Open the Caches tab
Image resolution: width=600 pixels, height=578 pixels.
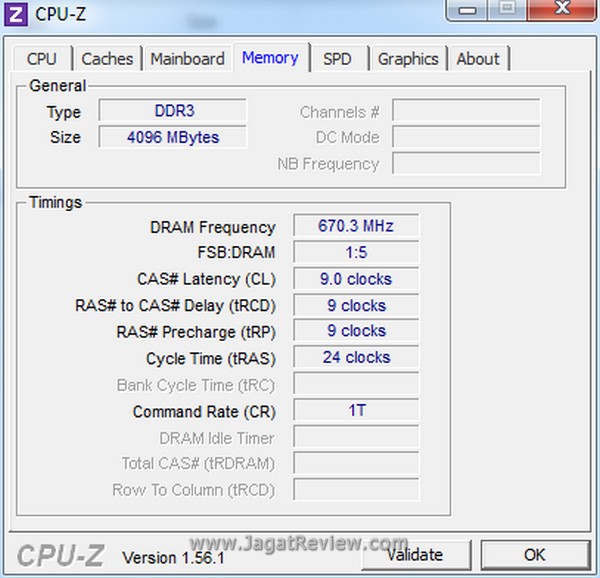point(107,59)
